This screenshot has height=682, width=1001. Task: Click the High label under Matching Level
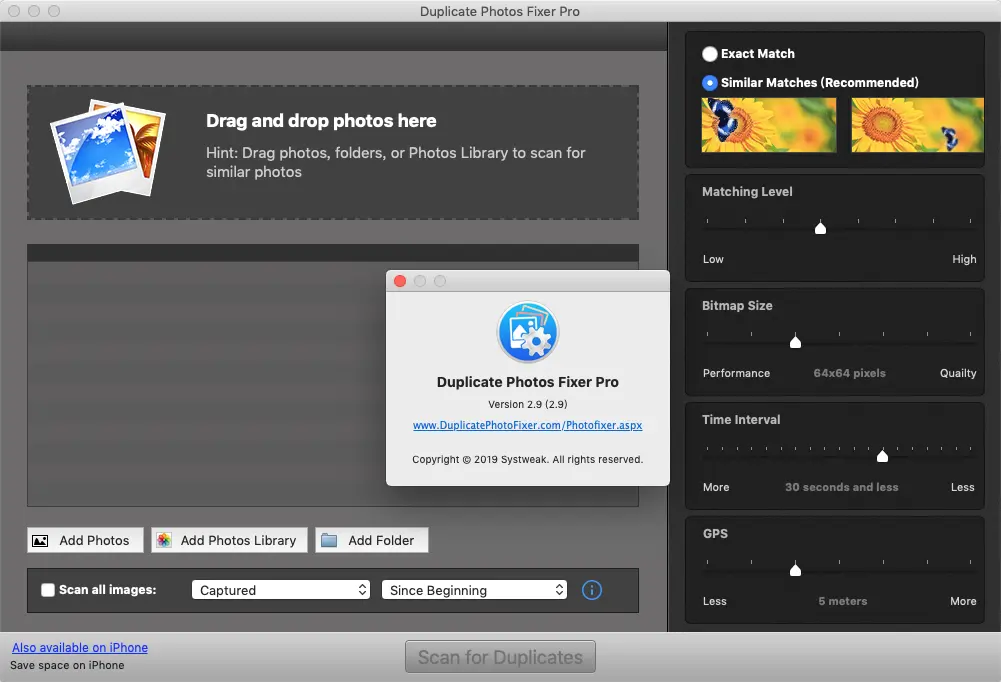pos(964,259)
